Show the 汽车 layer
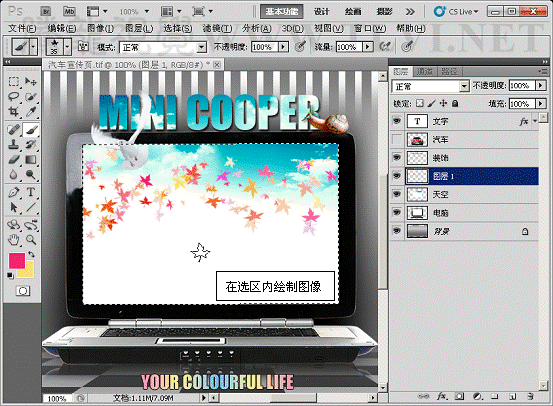553x406 pixels. (397, 140)
